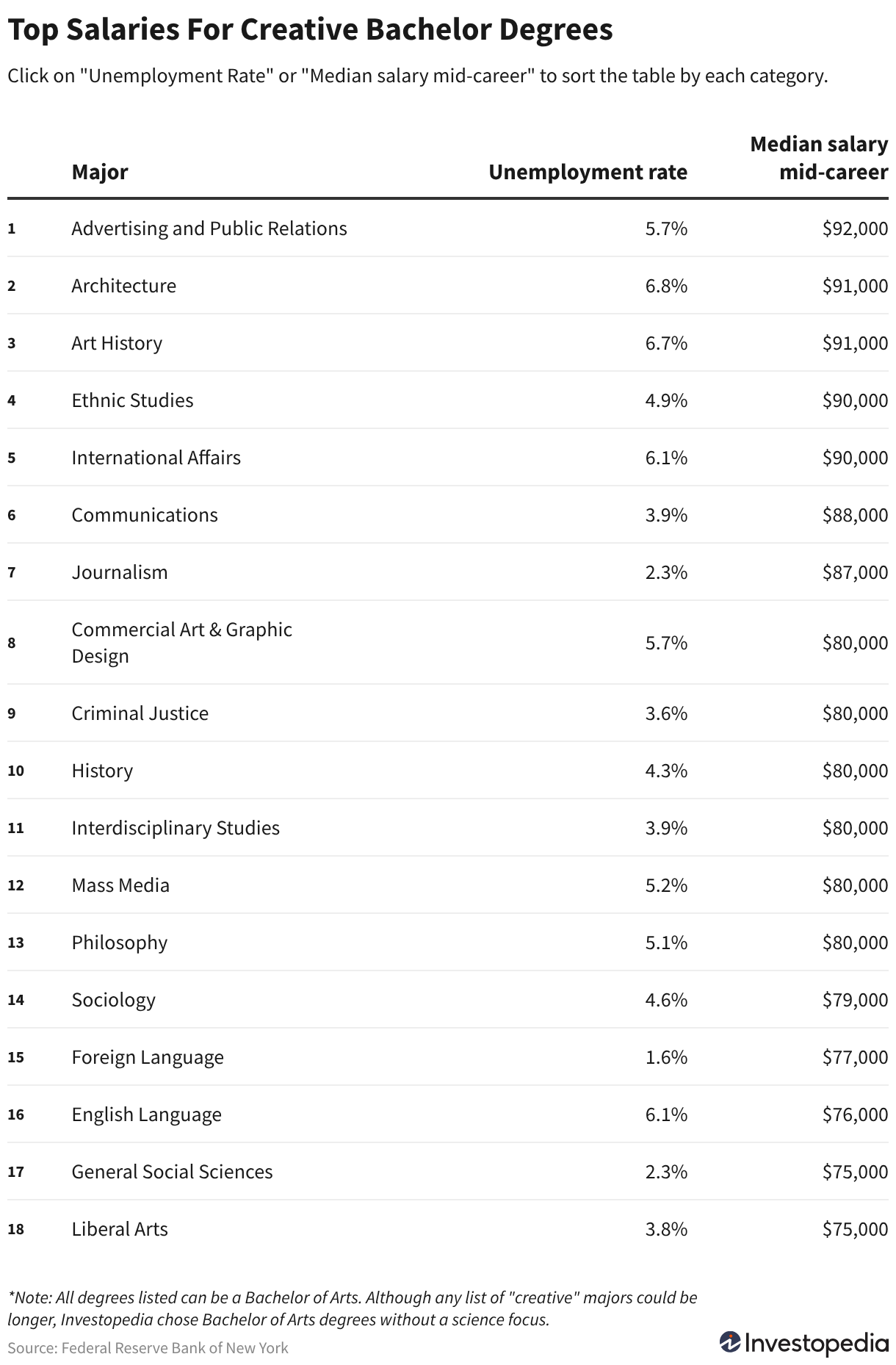896x1365 pixels.
Task: Click the Criminal Justice entry
Action: tap(140, 713)
